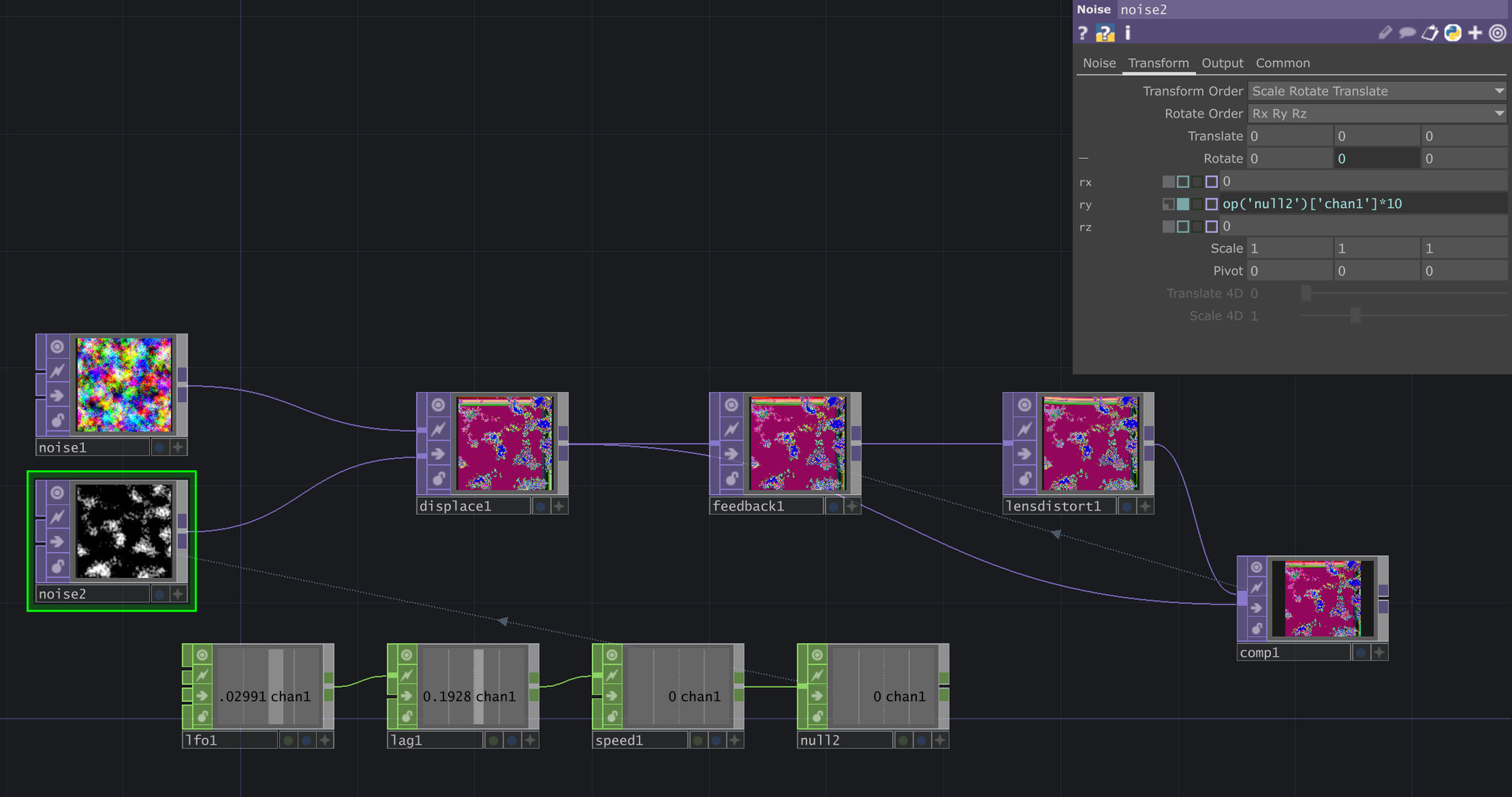Toggle expression mode square for rz

tap(1183, 227)
